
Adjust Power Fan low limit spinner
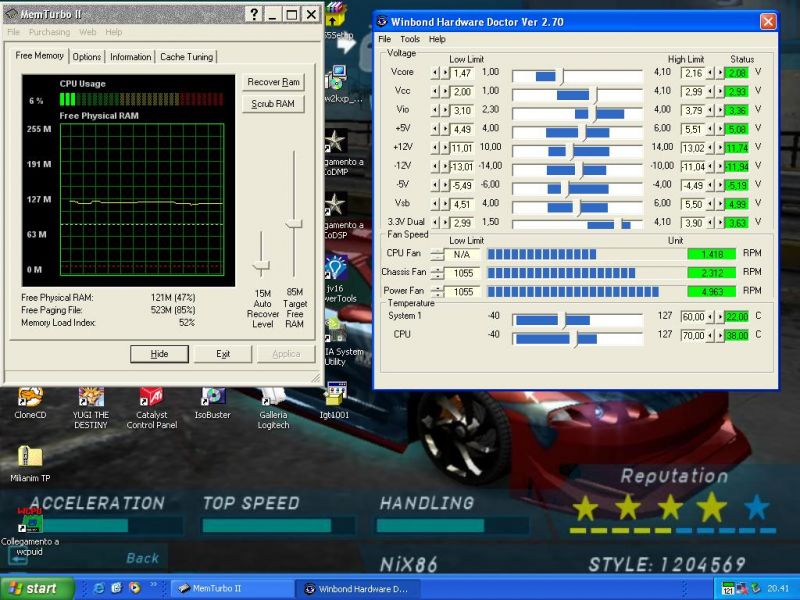[437, 292]
